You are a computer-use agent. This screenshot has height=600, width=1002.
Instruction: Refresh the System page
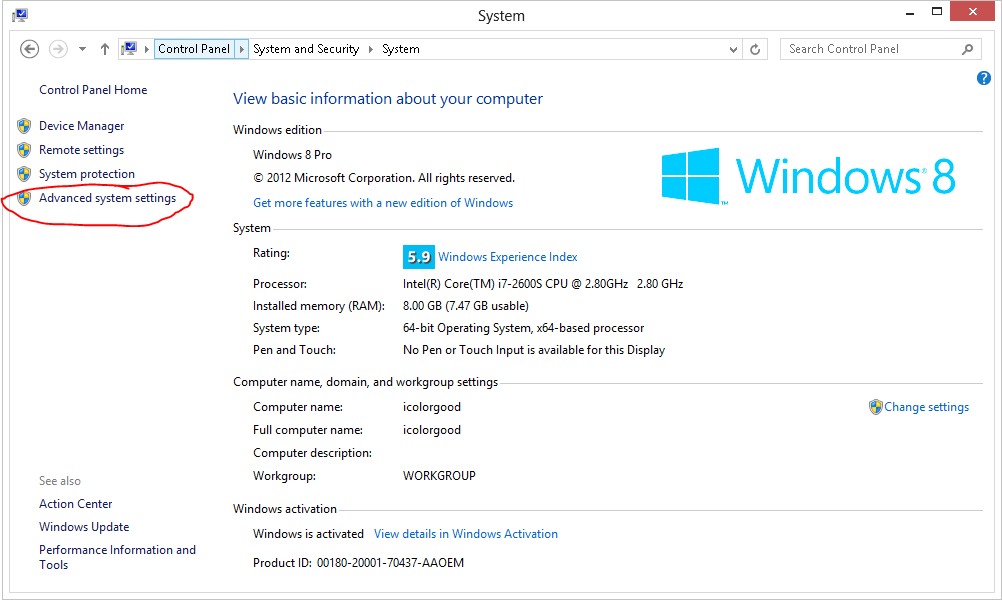tap(755, 49)
